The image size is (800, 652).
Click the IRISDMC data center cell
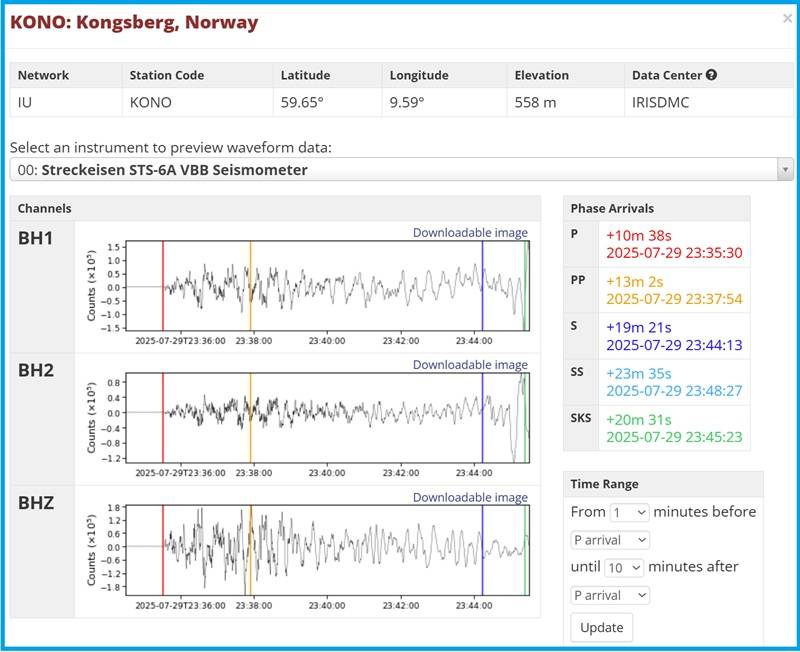point(661,102)
